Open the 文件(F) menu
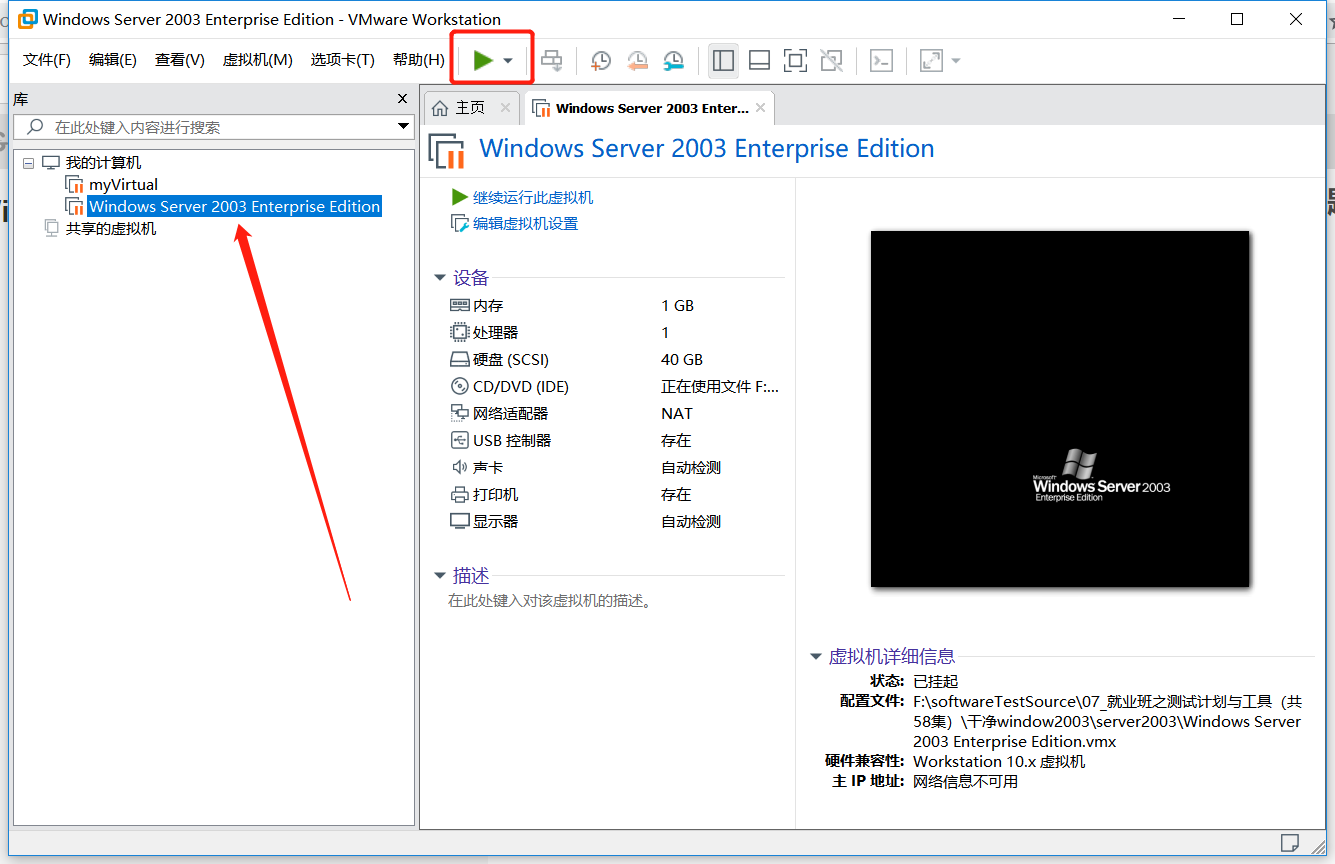This screenshot has width=1335, height=864. (x=47, y=60)
